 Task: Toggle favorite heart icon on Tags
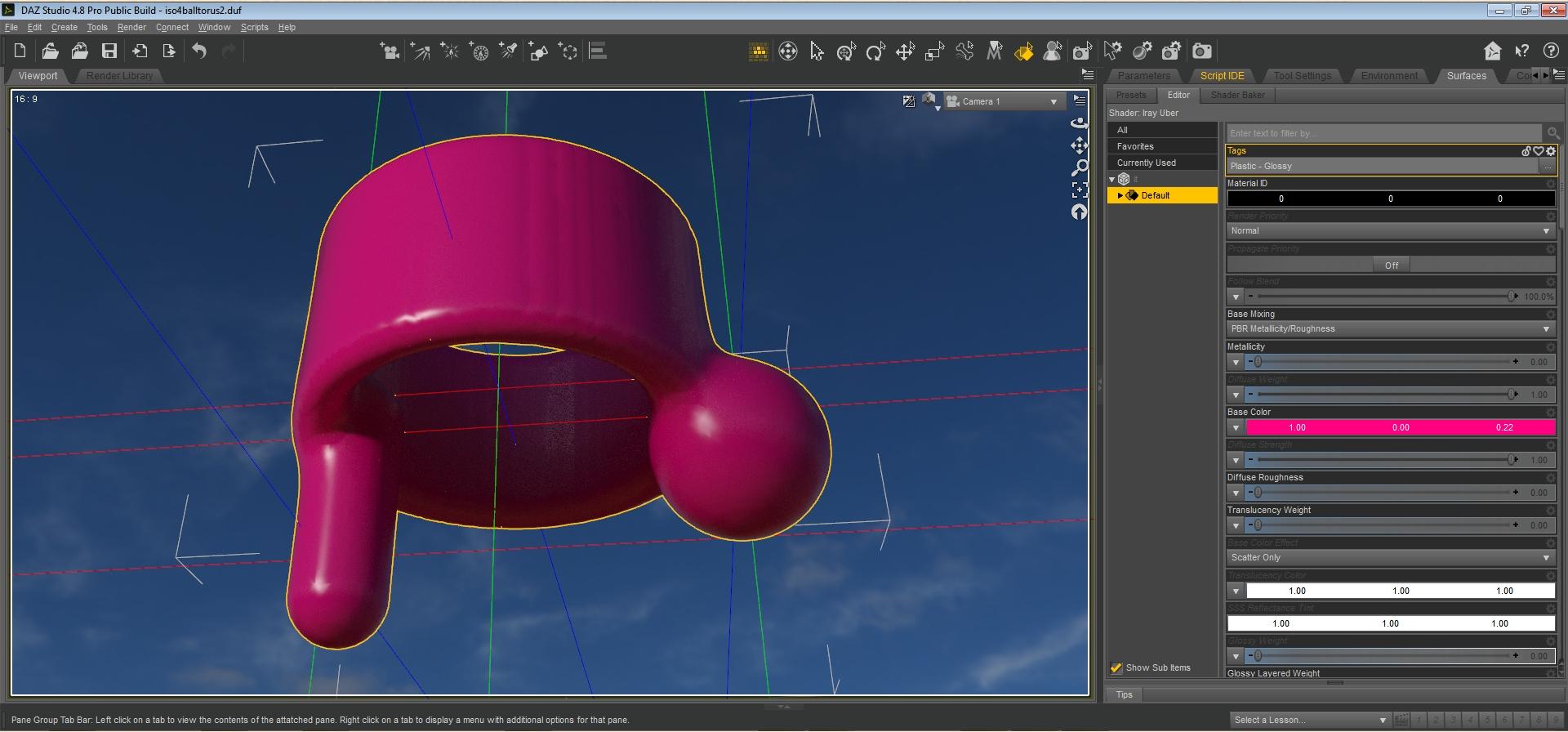[1539, 151]
